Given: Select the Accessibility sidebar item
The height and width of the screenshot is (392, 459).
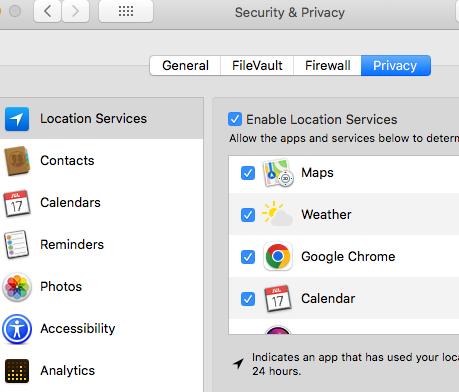Looking at the screenshot, I should pos(101,329).
